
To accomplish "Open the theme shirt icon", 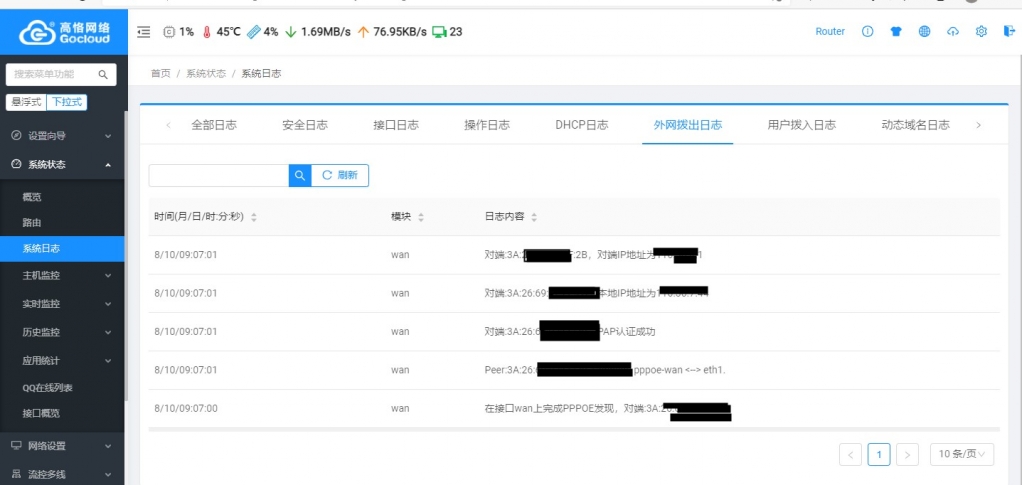I will [896, 31].
